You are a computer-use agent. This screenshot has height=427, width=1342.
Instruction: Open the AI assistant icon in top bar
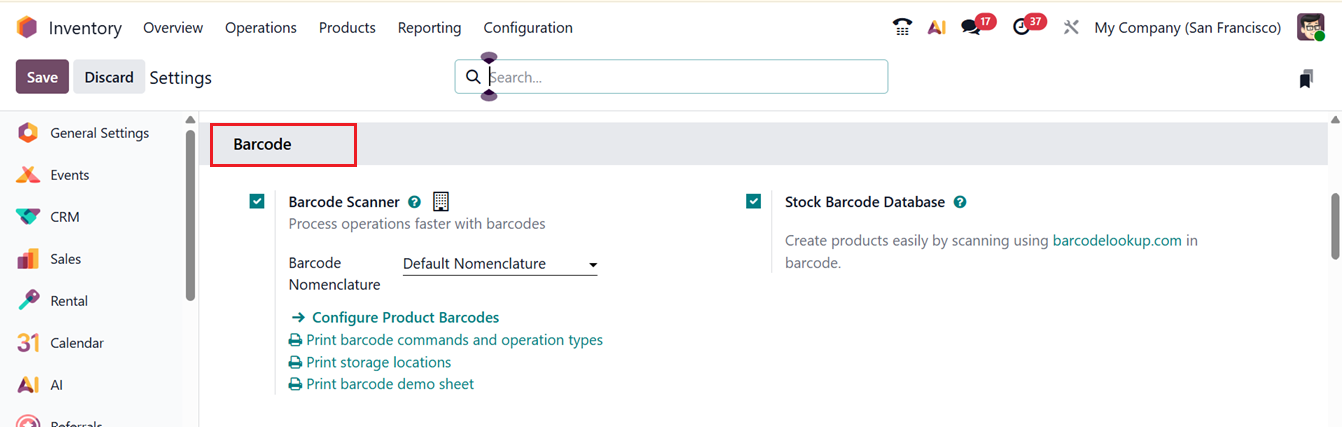(x=937, y=28)
